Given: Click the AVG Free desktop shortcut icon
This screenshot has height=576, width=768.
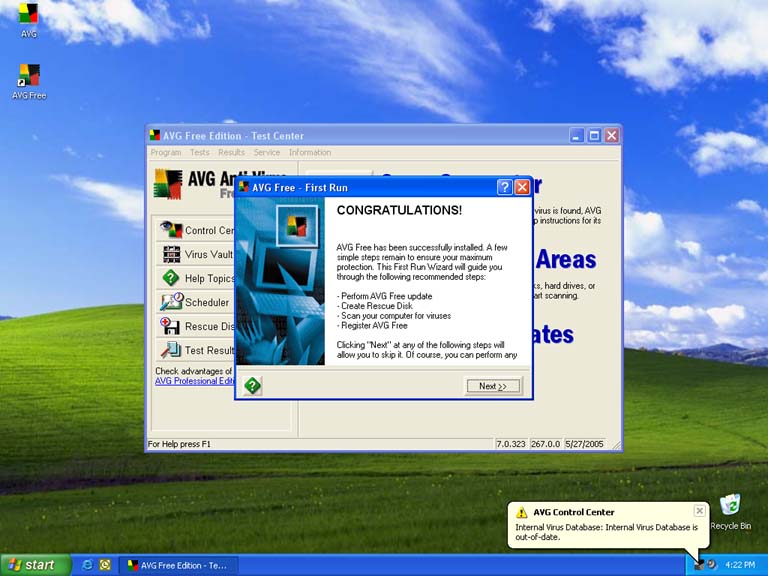Looking at the screenshot, I should click(x=29, y=76).
